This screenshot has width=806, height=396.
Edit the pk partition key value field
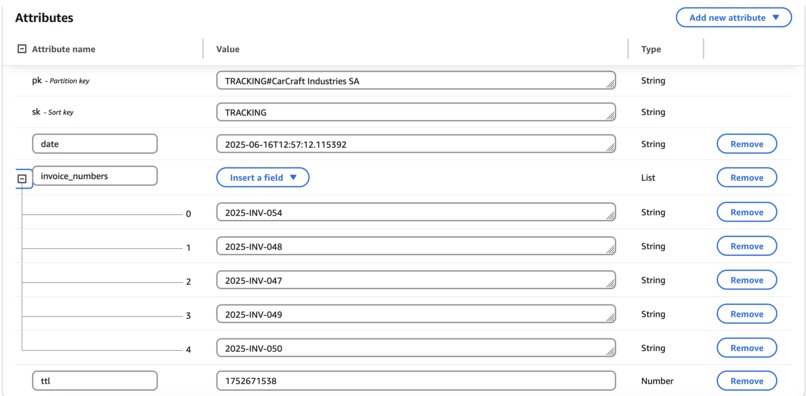(x=416, y=80)
